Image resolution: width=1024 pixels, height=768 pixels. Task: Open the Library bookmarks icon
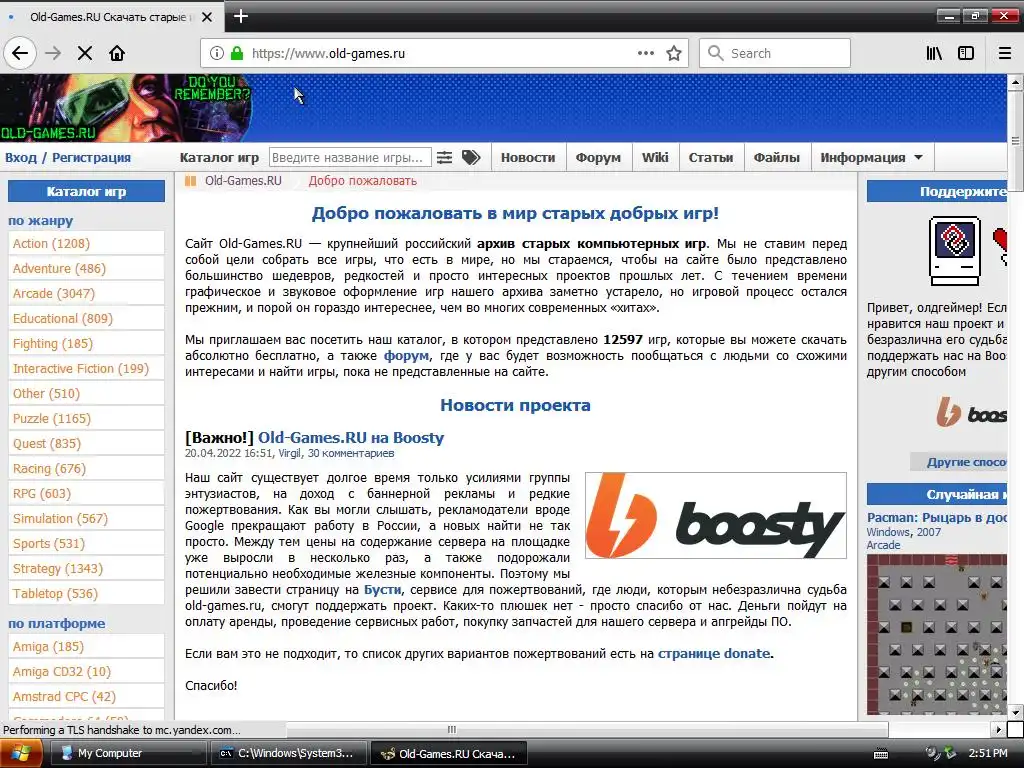click(934, 53)
